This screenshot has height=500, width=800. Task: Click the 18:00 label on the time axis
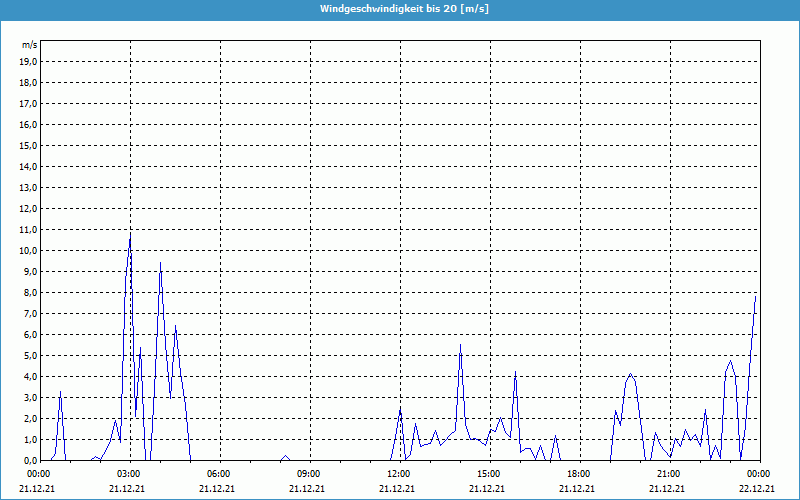pos(578,473)
